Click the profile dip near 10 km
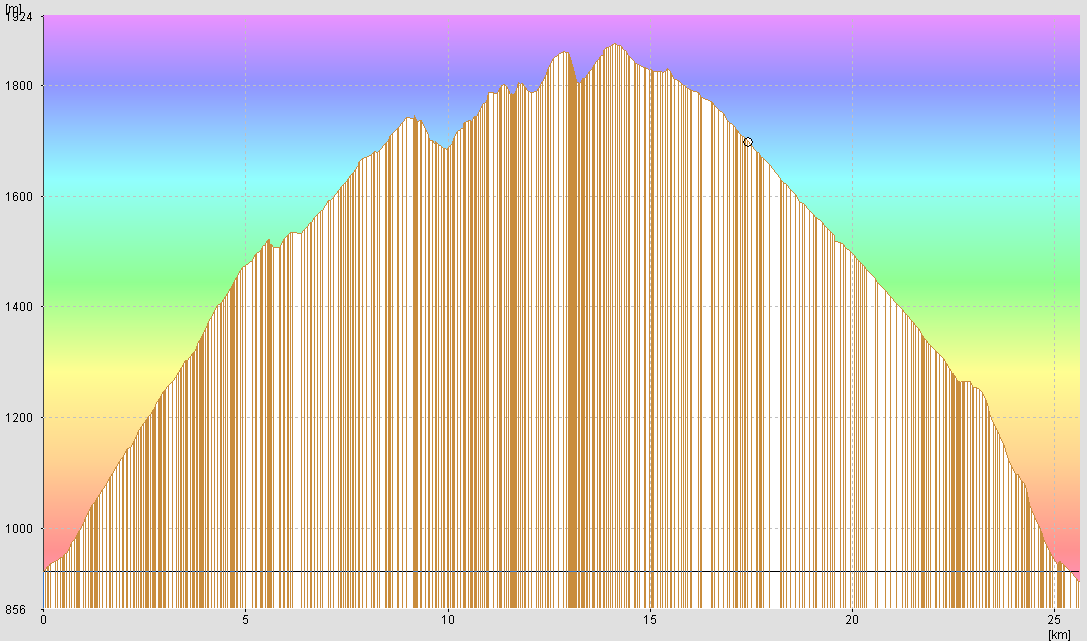 (446, 148)
